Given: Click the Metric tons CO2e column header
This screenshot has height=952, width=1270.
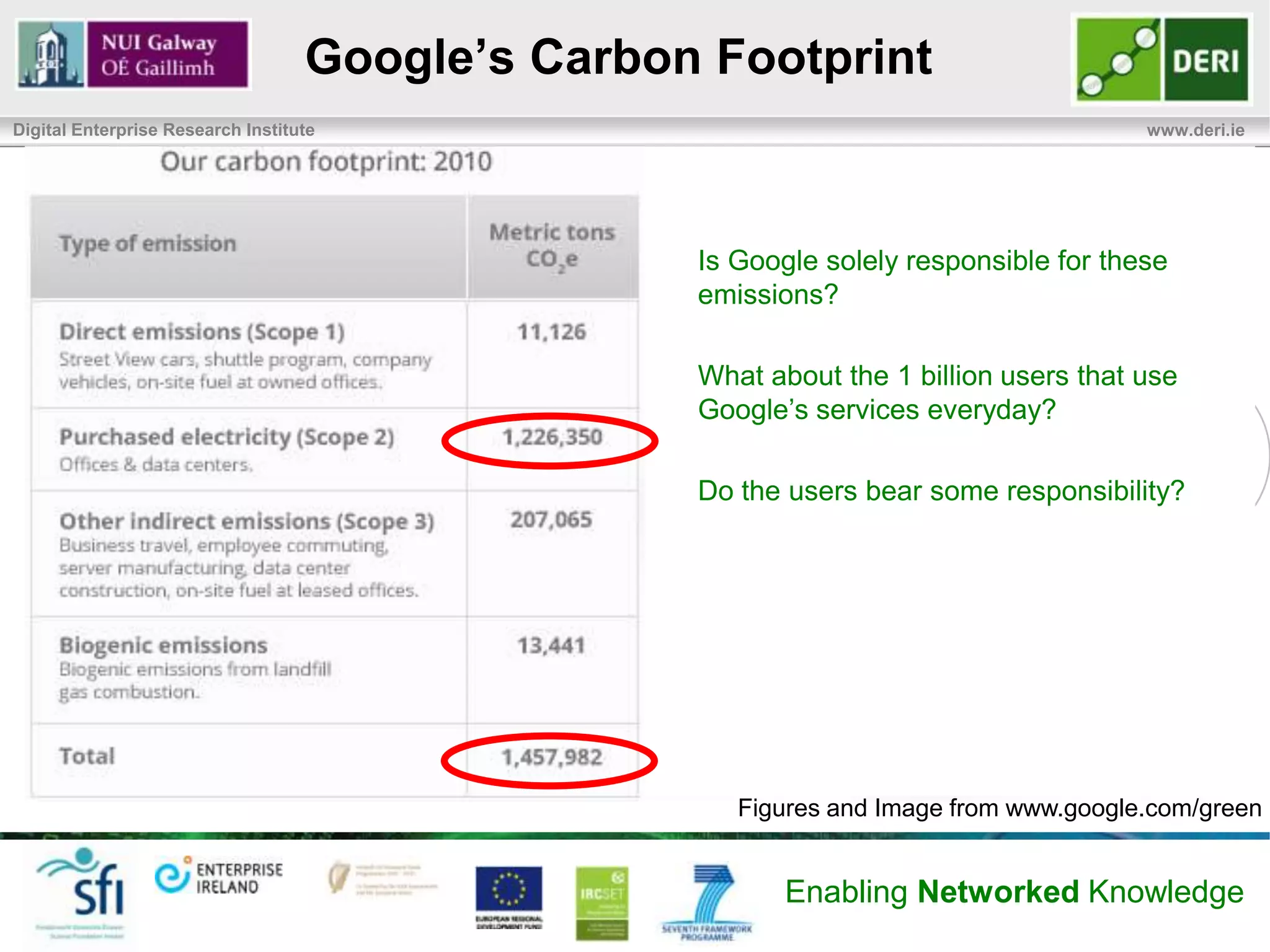Looking at the screenshot, I should coord(552,246).
